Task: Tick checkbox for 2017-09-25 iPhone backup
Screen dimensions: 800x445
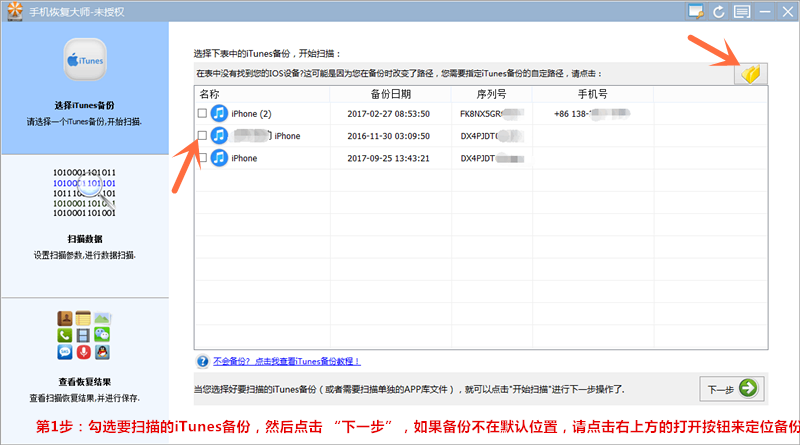Action: 202,158
